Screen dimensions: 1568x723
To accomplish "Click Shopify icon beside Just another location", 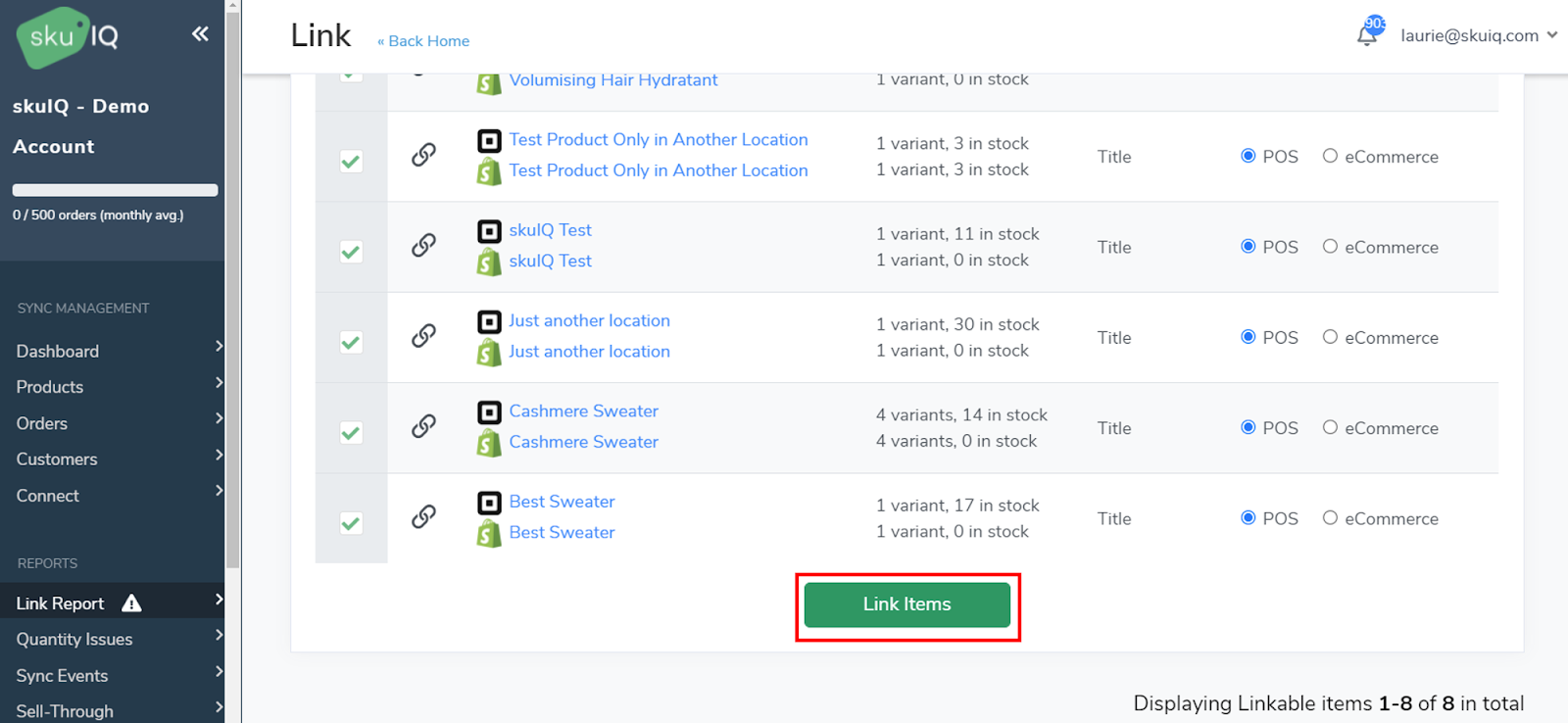I will 489,353.
